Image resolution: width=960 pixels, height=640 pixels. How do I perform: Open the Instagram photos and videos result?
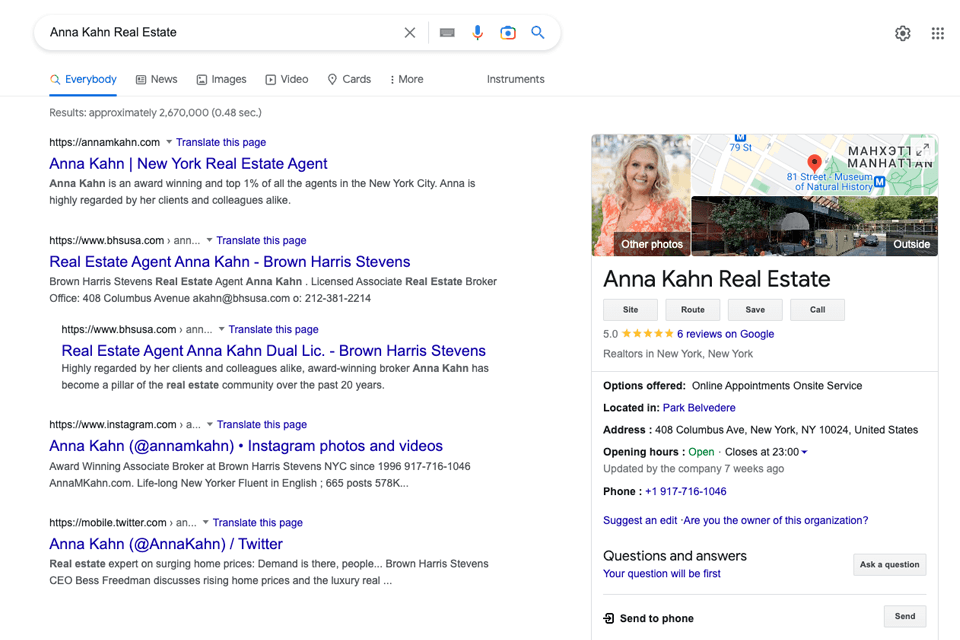[246, 446]
